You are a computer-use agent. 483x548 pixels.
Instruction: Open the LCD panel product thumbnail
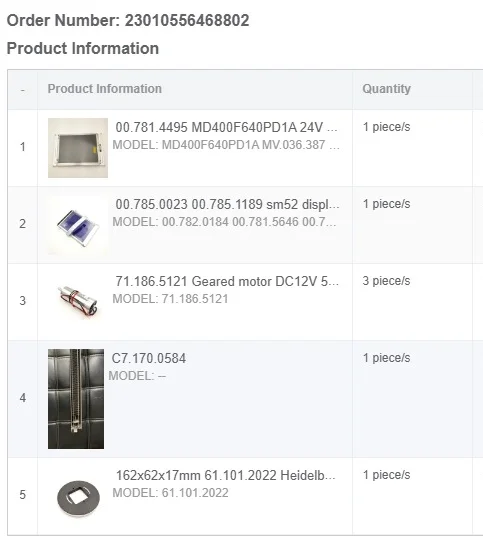[78, 148]
